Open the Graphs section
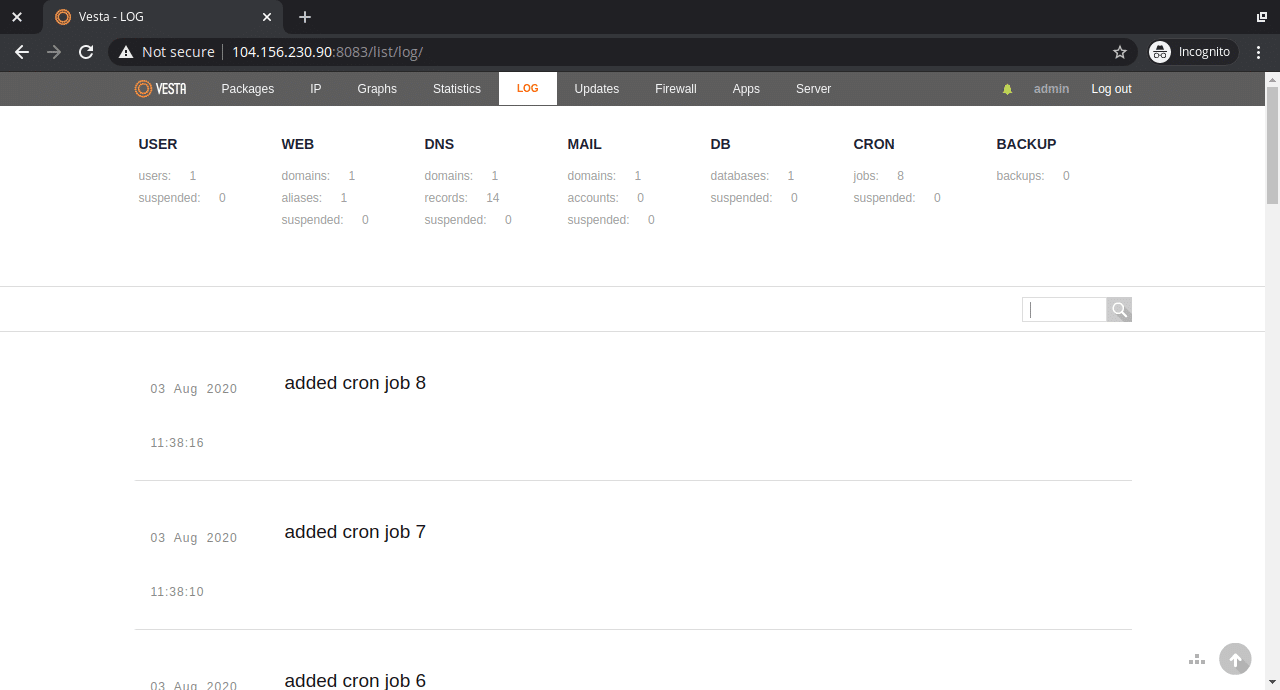1280x690 pixels. pyautogui.click(x=377, y=88)
